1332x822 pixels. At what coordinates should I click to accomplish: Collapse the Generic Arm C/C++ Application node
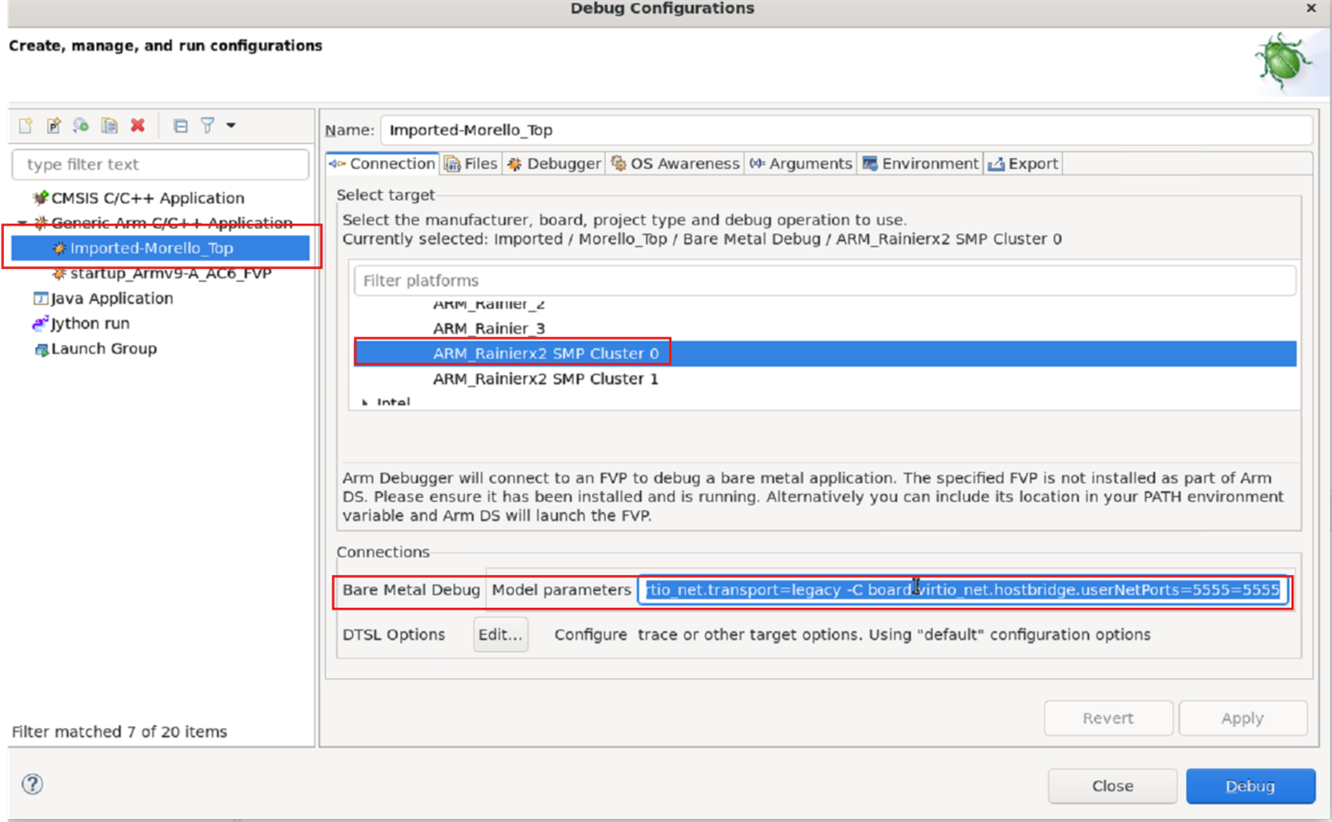[22, 223]
